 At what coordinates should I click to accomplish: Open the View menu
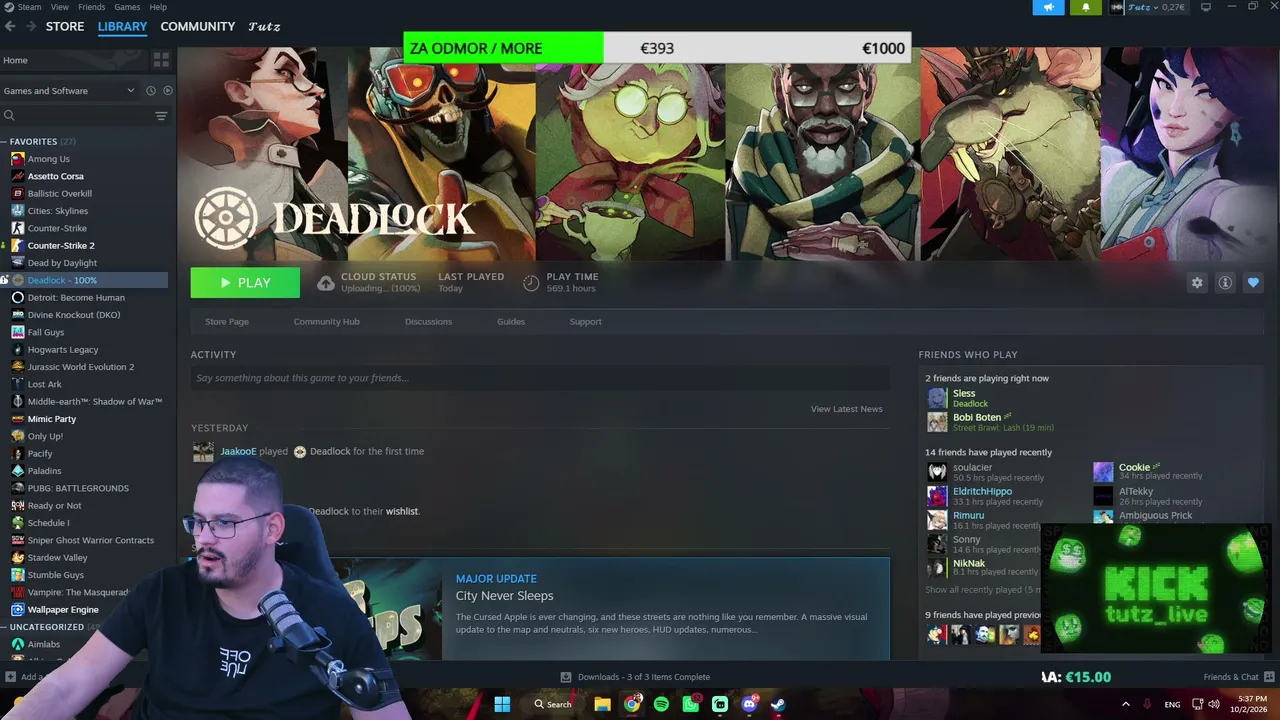[x=60, y=7]
